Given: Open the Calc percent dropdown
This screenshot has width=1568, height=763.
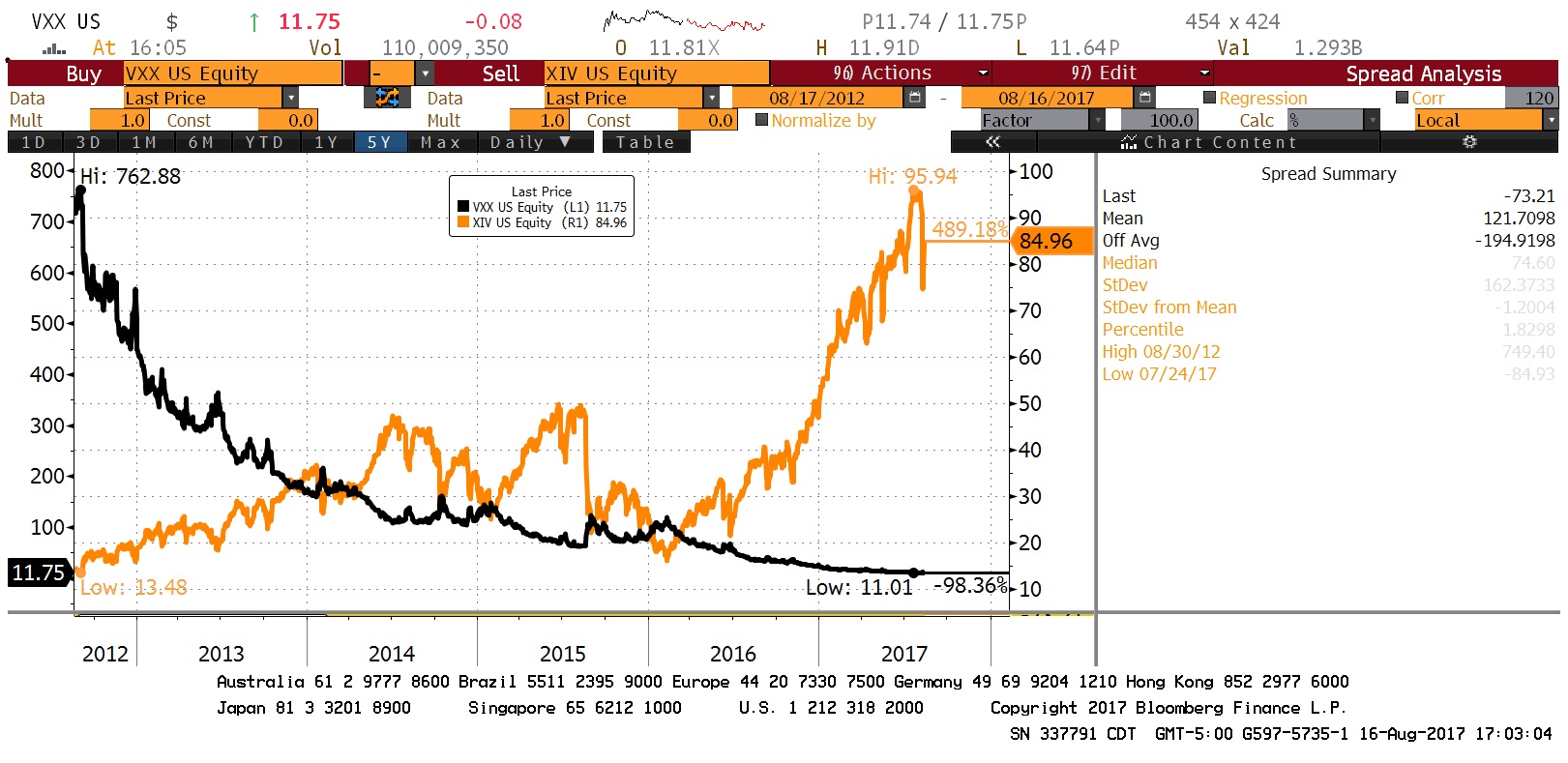Looking at the screenshot, I should coord(1371,120).
